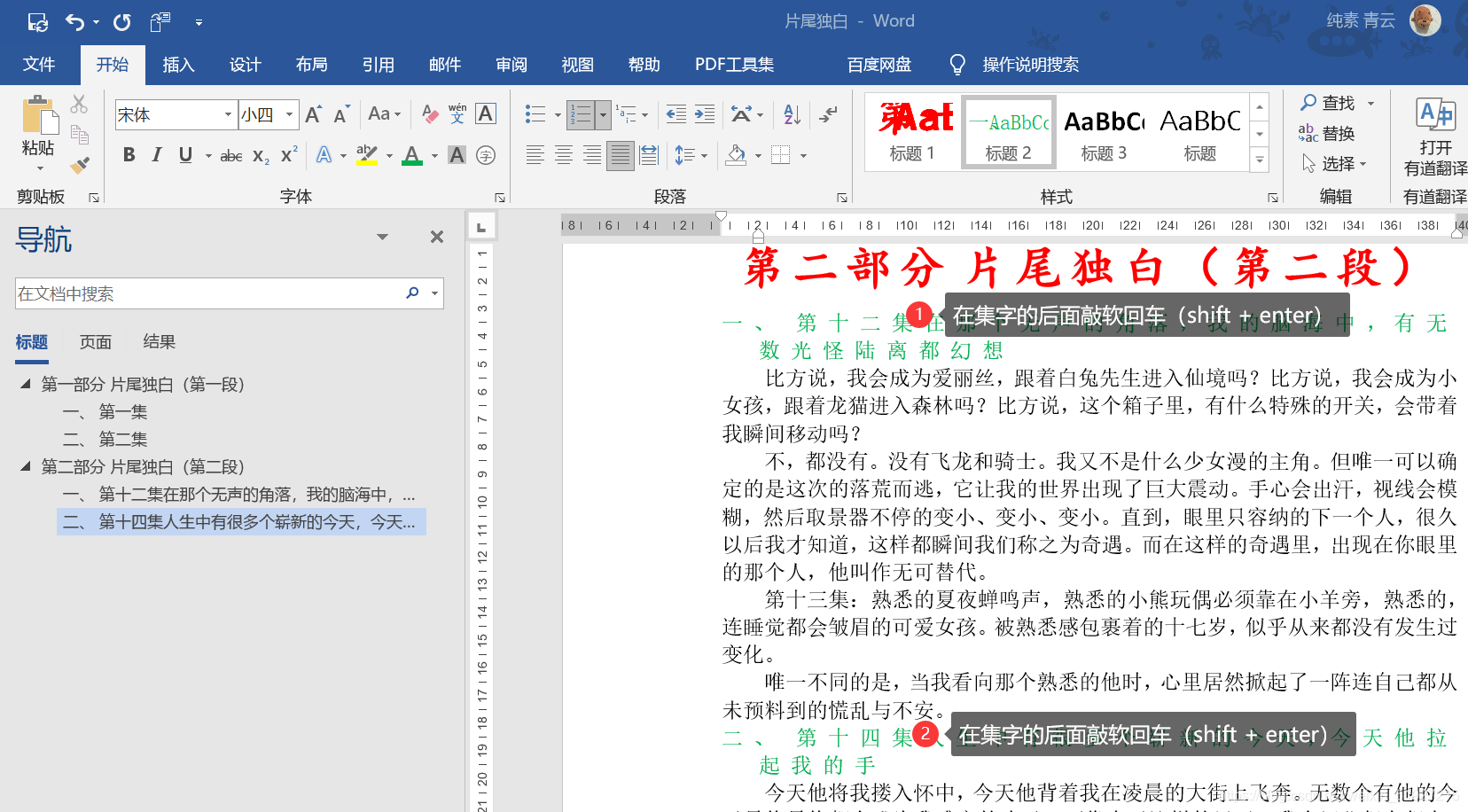Screen dimensions: 1468x812
Task: Toggle superscript formatting
Action: click(289, 155)
